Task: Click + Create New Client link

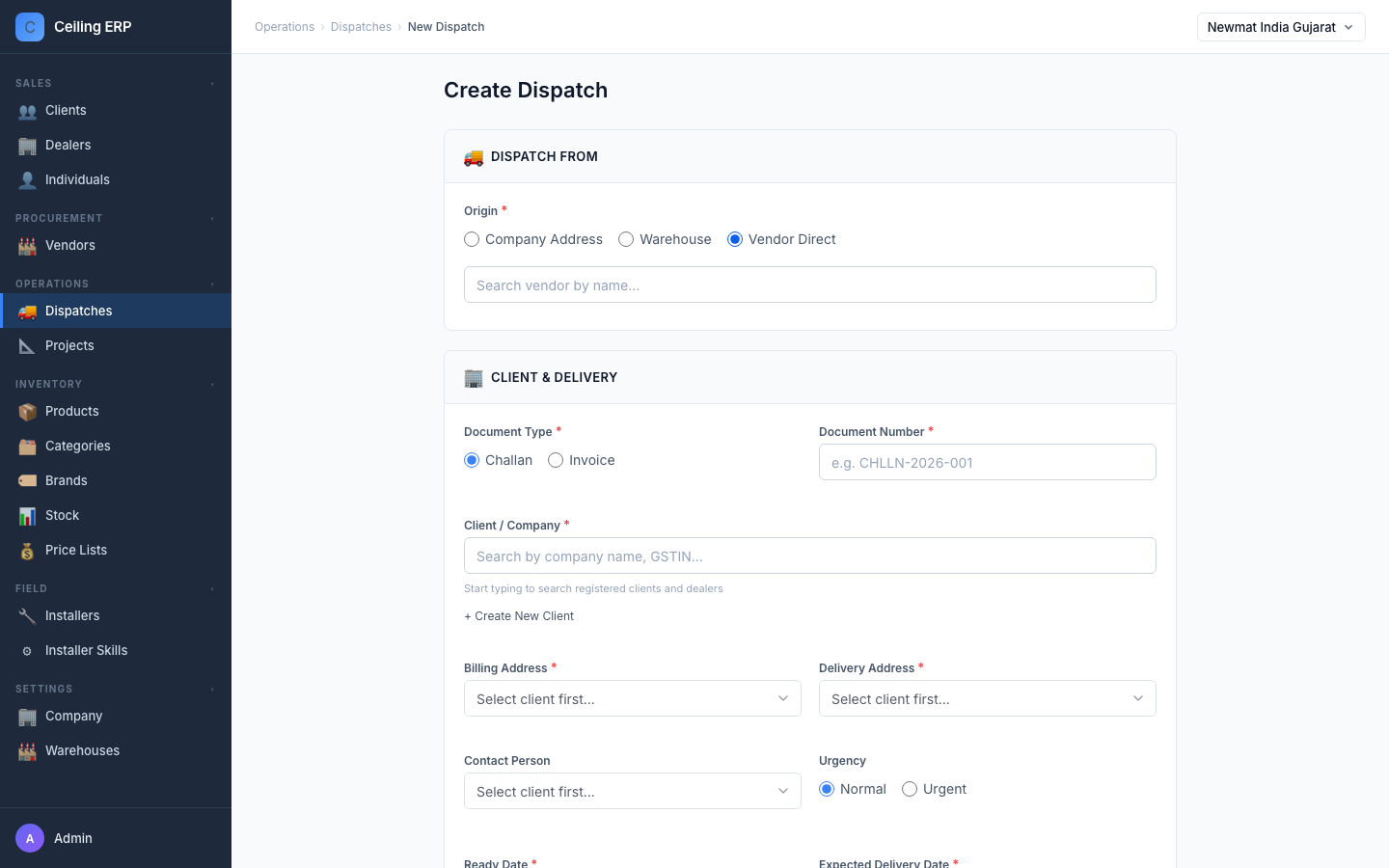Action: 519,616
